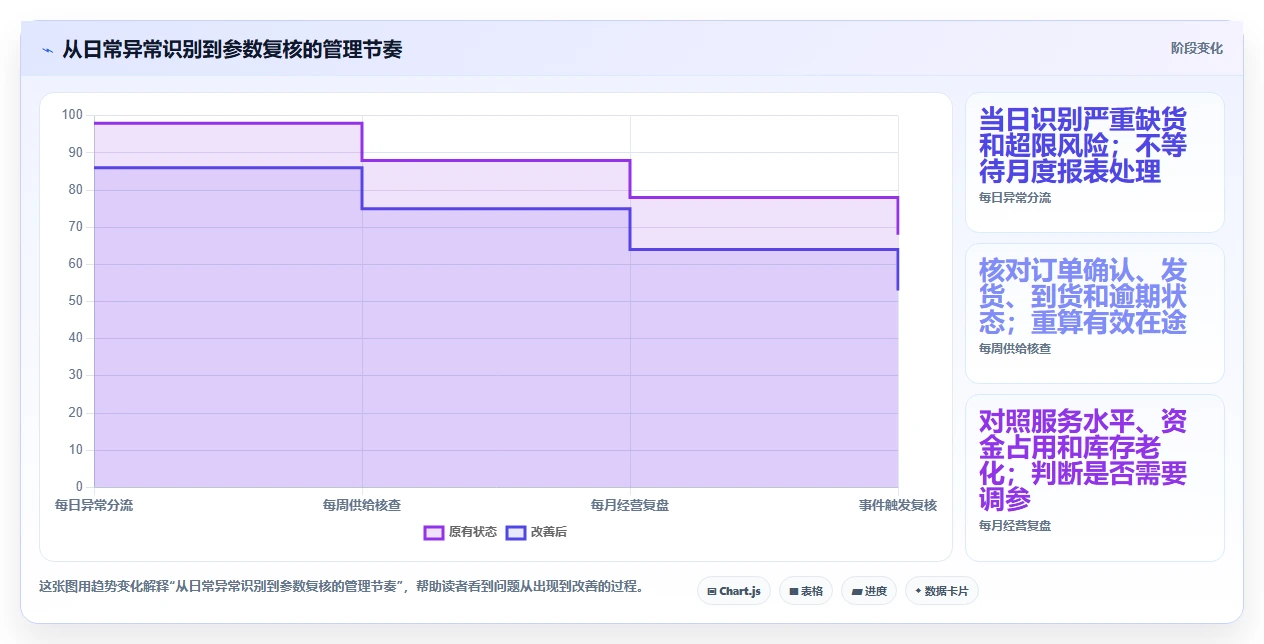
Task: Click the y-axis value 0
Action: (x=79, y=487)
